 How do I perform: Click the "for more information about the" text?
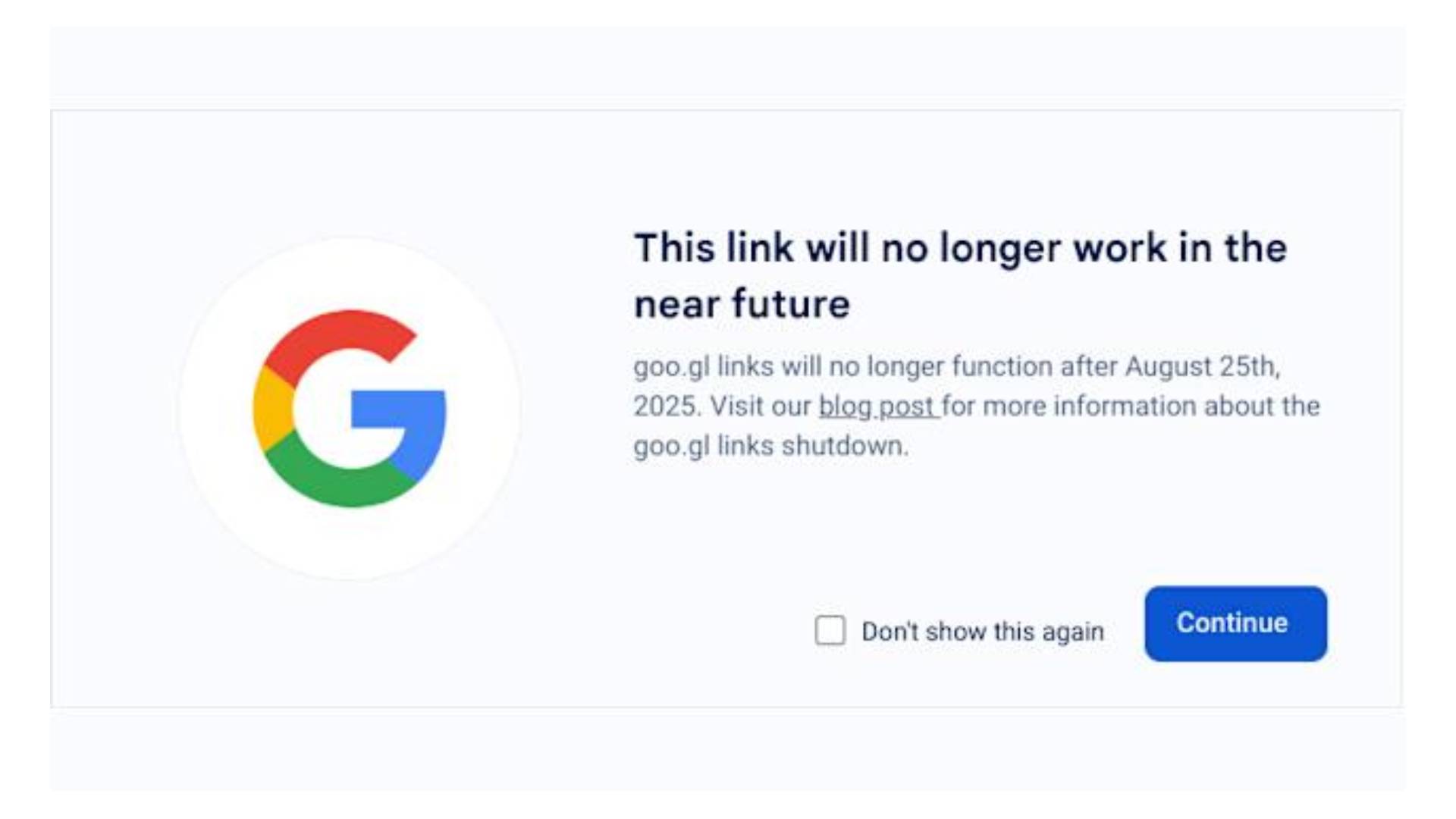1131,406
